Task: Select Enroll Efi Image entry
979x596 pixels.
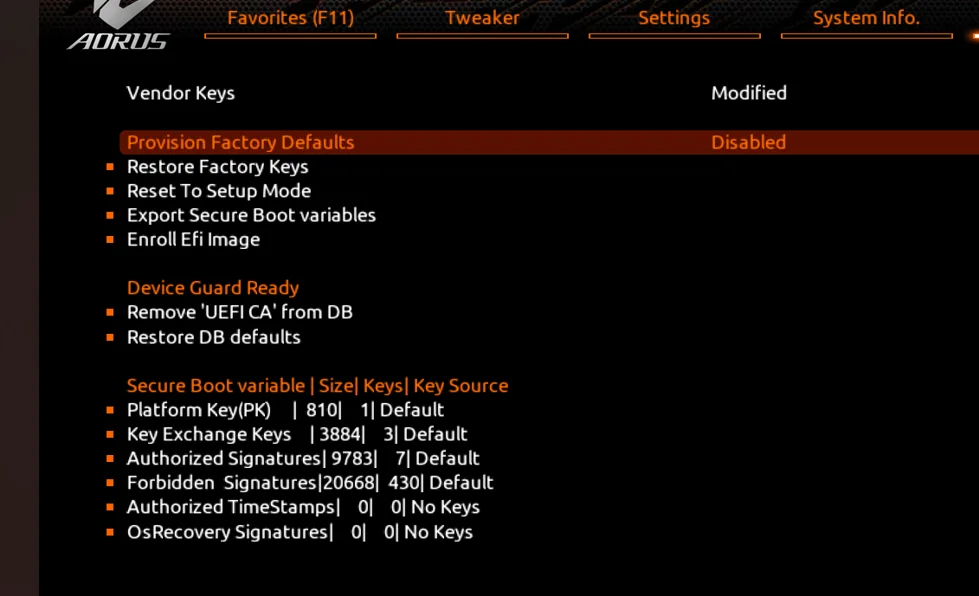Action: click(193, 240)
